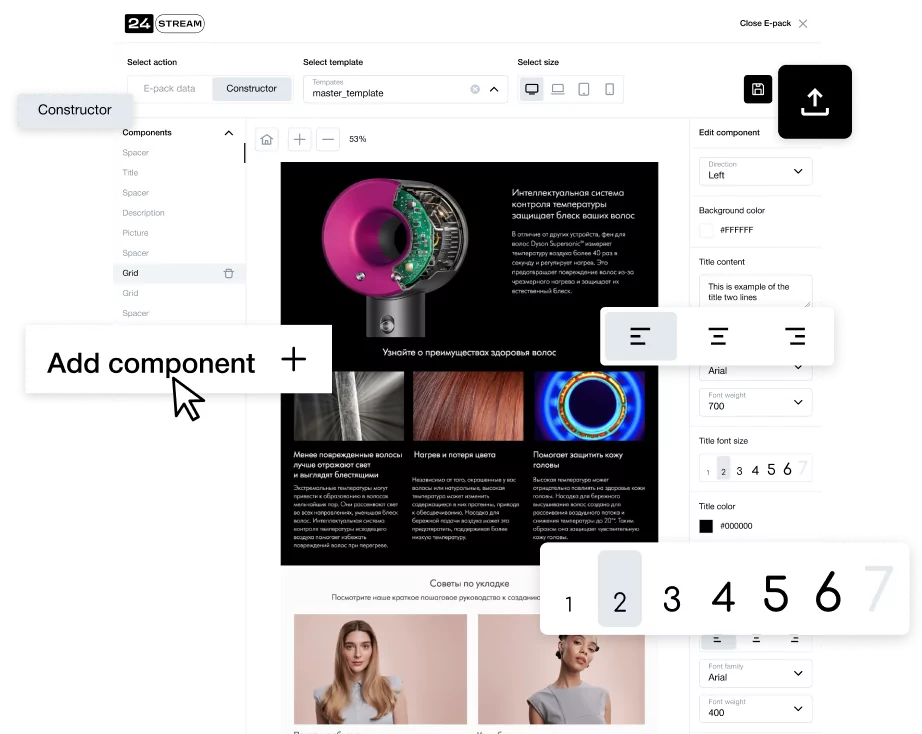Viewport: 922px width, 734px height.
Task: Click the photo of the long-haired woman
Action: click(380, 669)
